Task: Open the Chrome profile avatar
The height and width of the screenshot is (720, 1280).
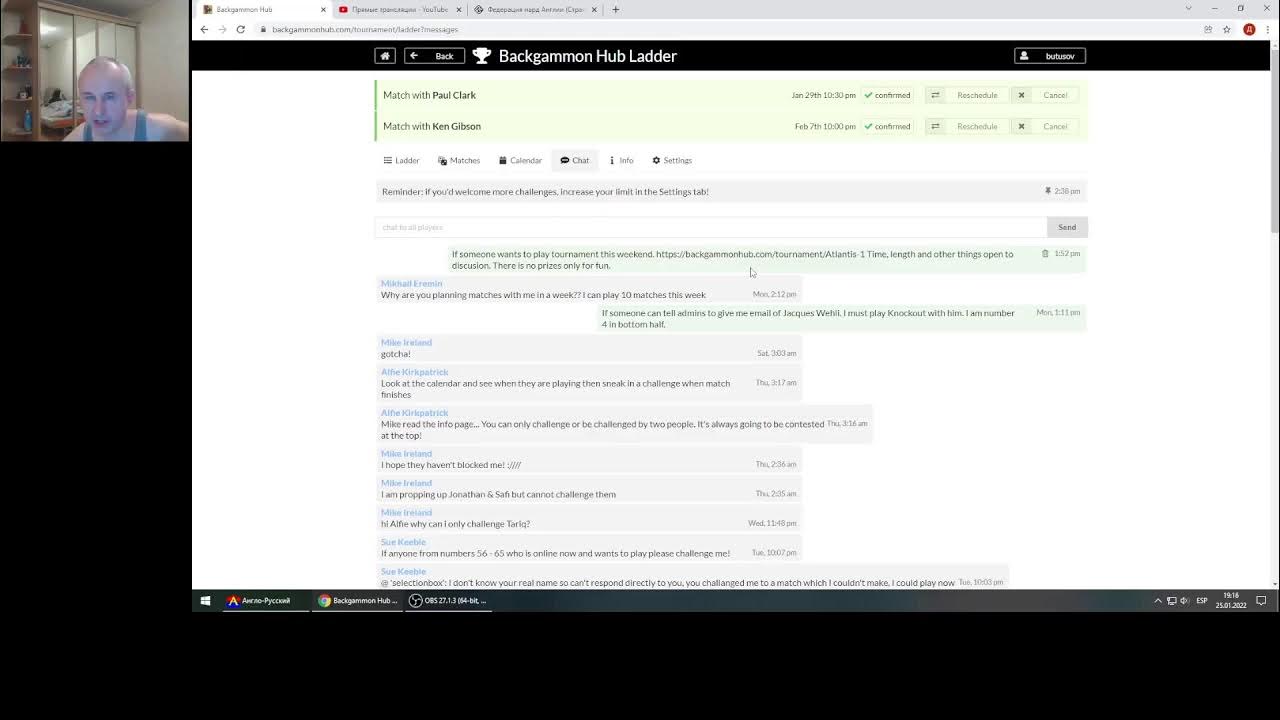Action: pyautogui.click(x=1249, y=29)
